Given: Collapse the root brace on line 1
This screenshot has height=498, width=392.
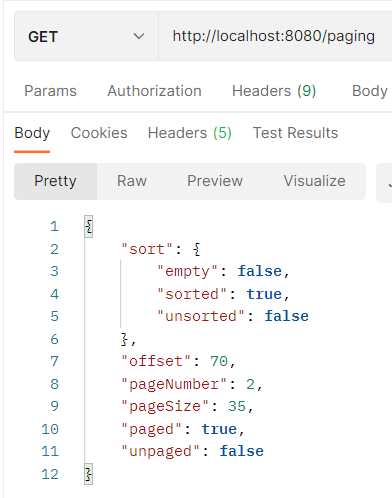Looking at the screenshot, I should pyautogui.click(x=89, y=227).
